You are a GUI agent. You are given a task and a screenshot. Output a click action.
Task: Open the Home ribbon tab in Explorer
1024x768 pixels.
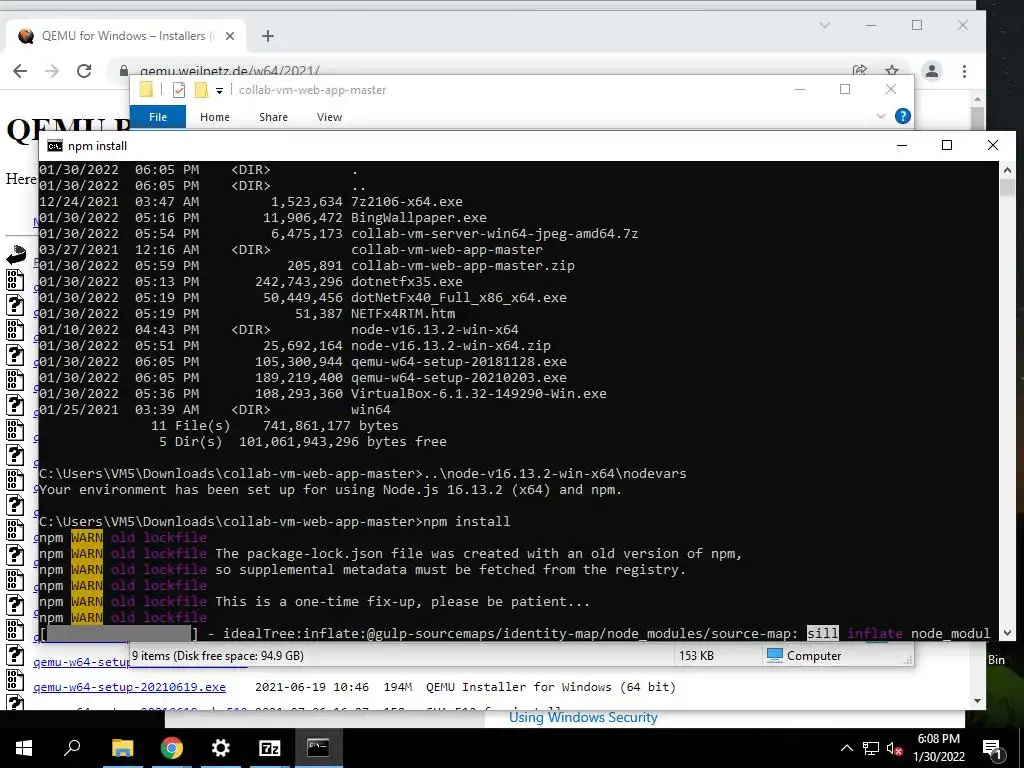(215, 117)
